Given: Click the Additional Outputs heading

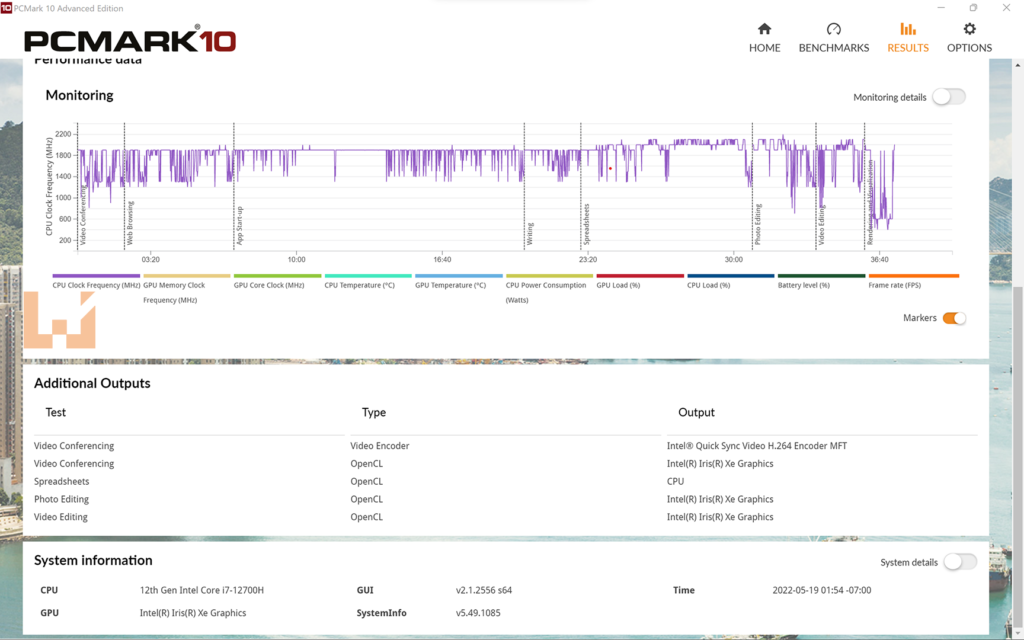Looking at the screenshot, I should pyautogui.click(x=92, y=383).
